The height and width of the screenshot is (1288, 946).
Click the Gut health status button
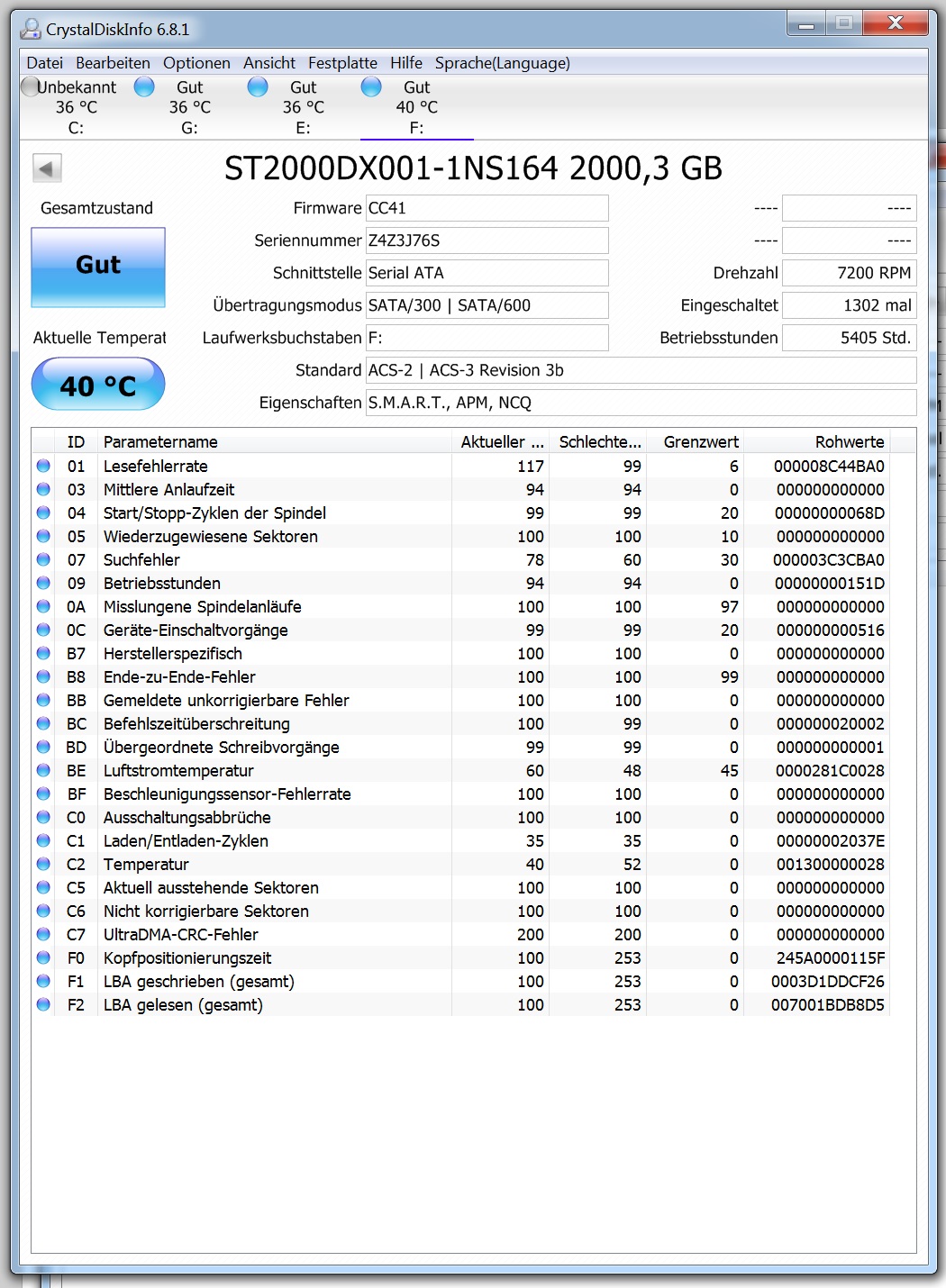click(x=98, y=268)
